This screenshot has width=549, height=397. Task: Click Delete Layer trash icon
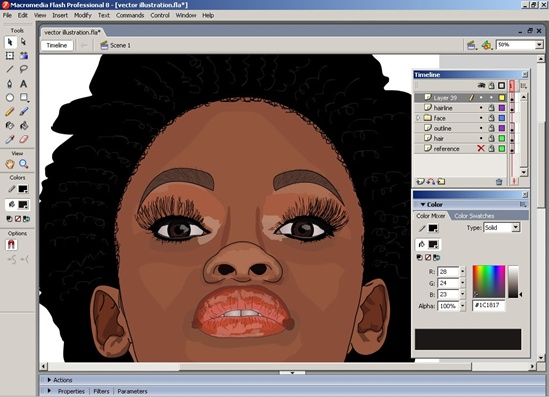pyautogui.click(x=499, y=182)
